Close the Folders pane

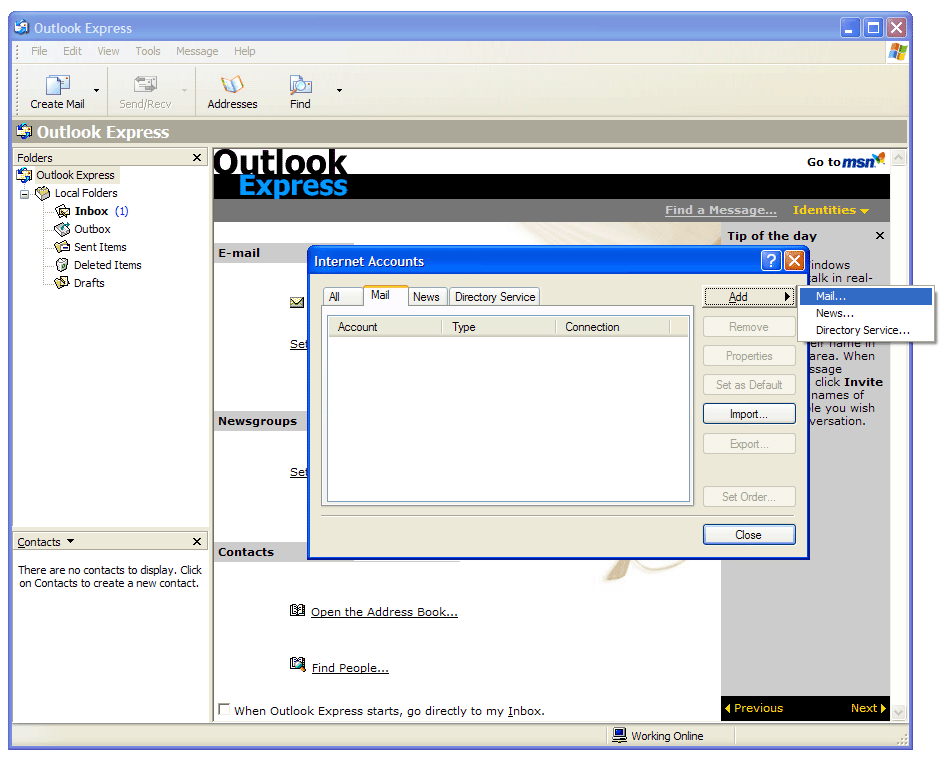point(197,157)
